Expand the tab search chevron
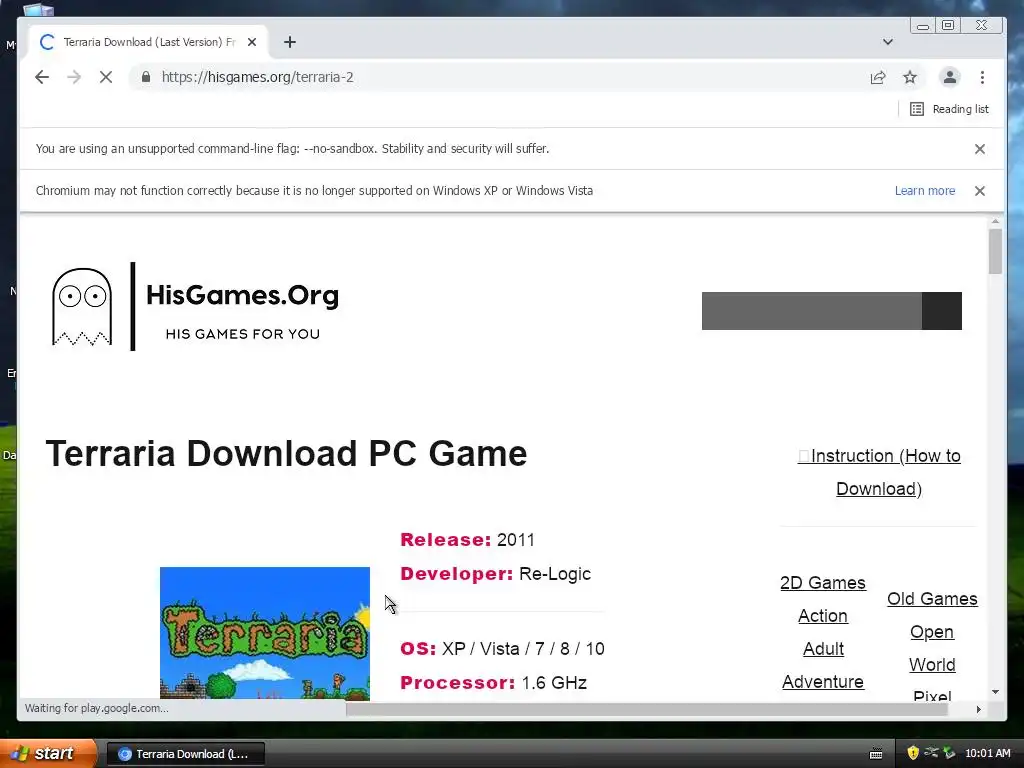Viewport: 1024px width, 768px height. coord(888,42)
